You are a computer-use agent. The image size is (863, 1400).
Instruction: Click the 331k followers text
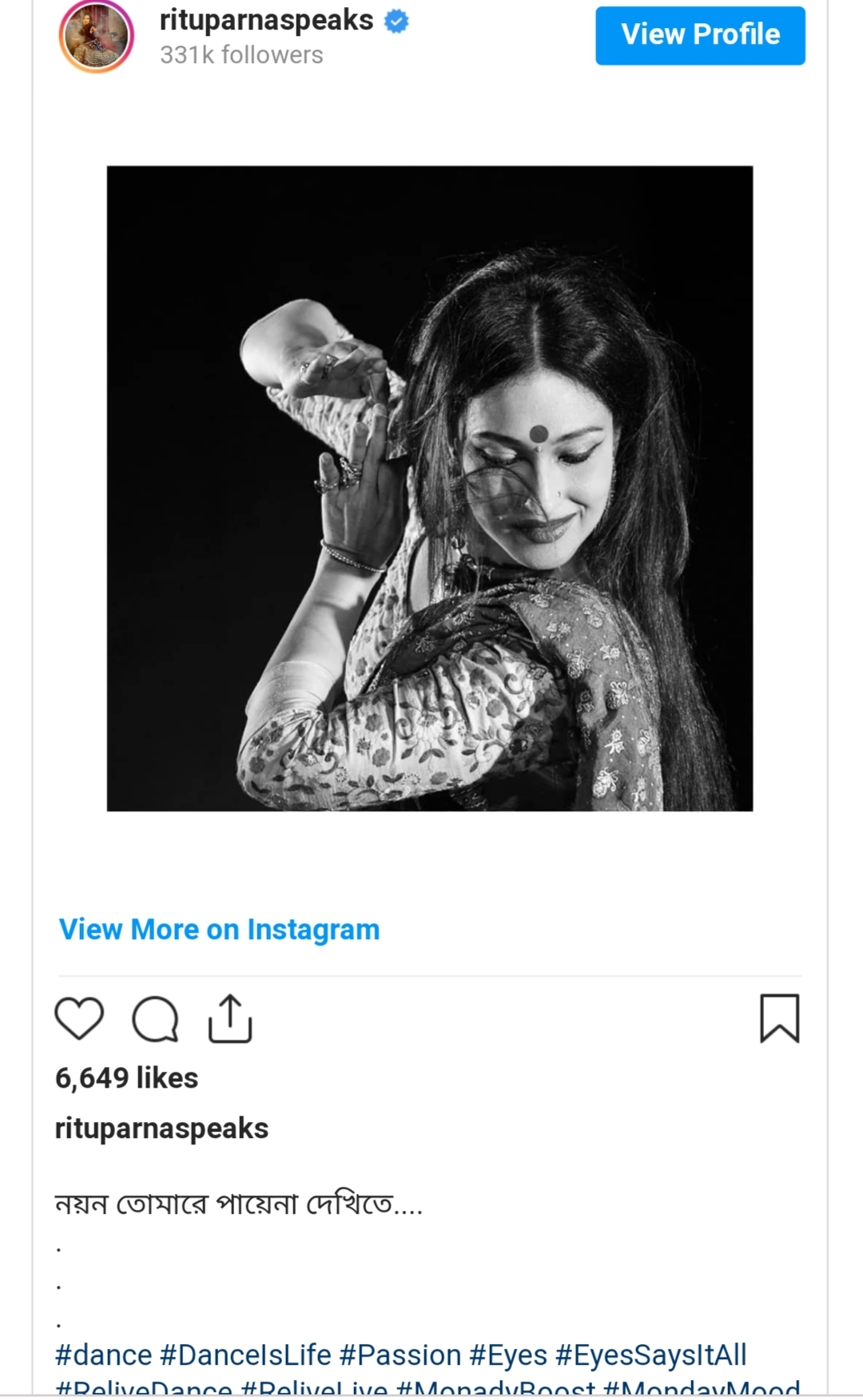241,55
